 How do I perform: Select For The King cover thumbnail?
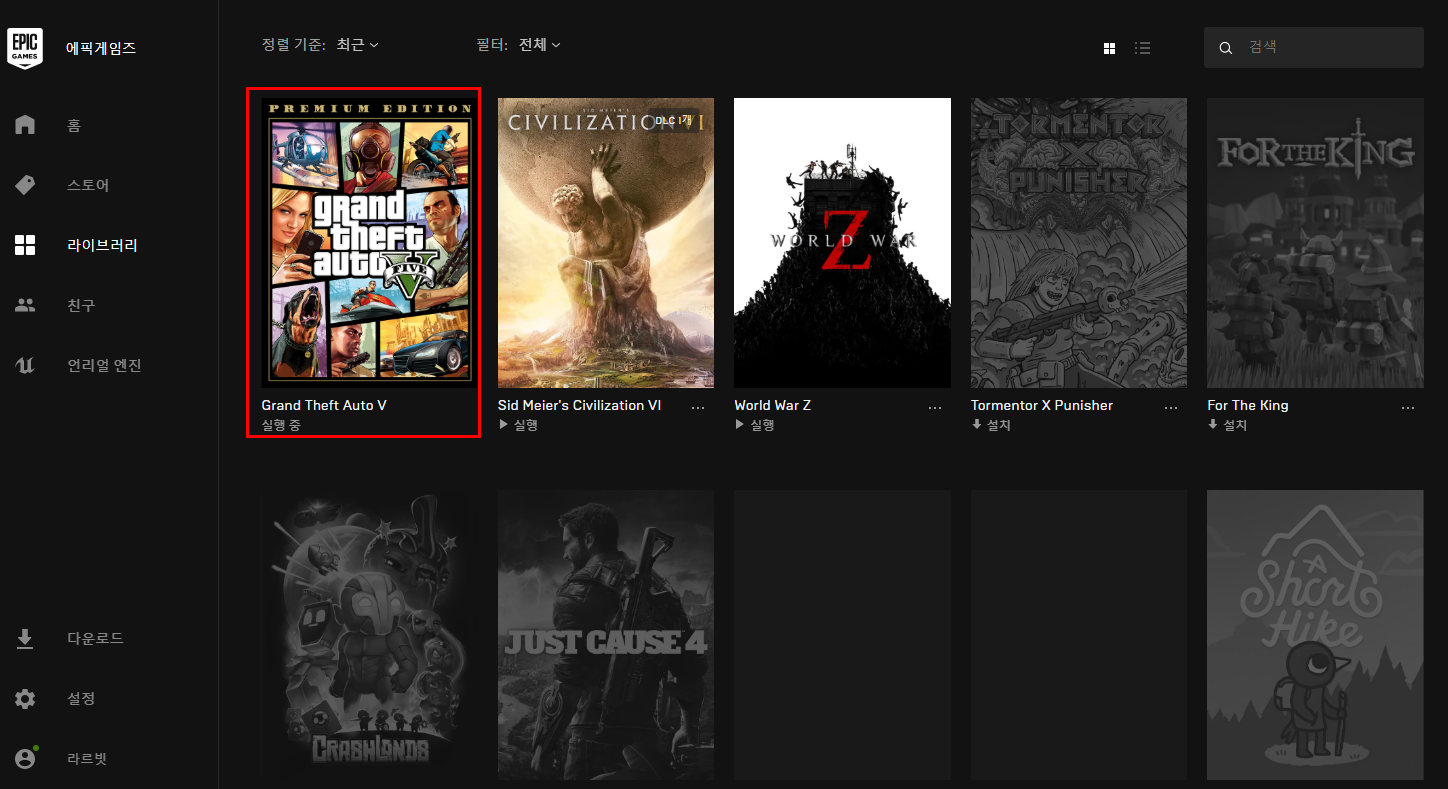(x=1315, y=243)
